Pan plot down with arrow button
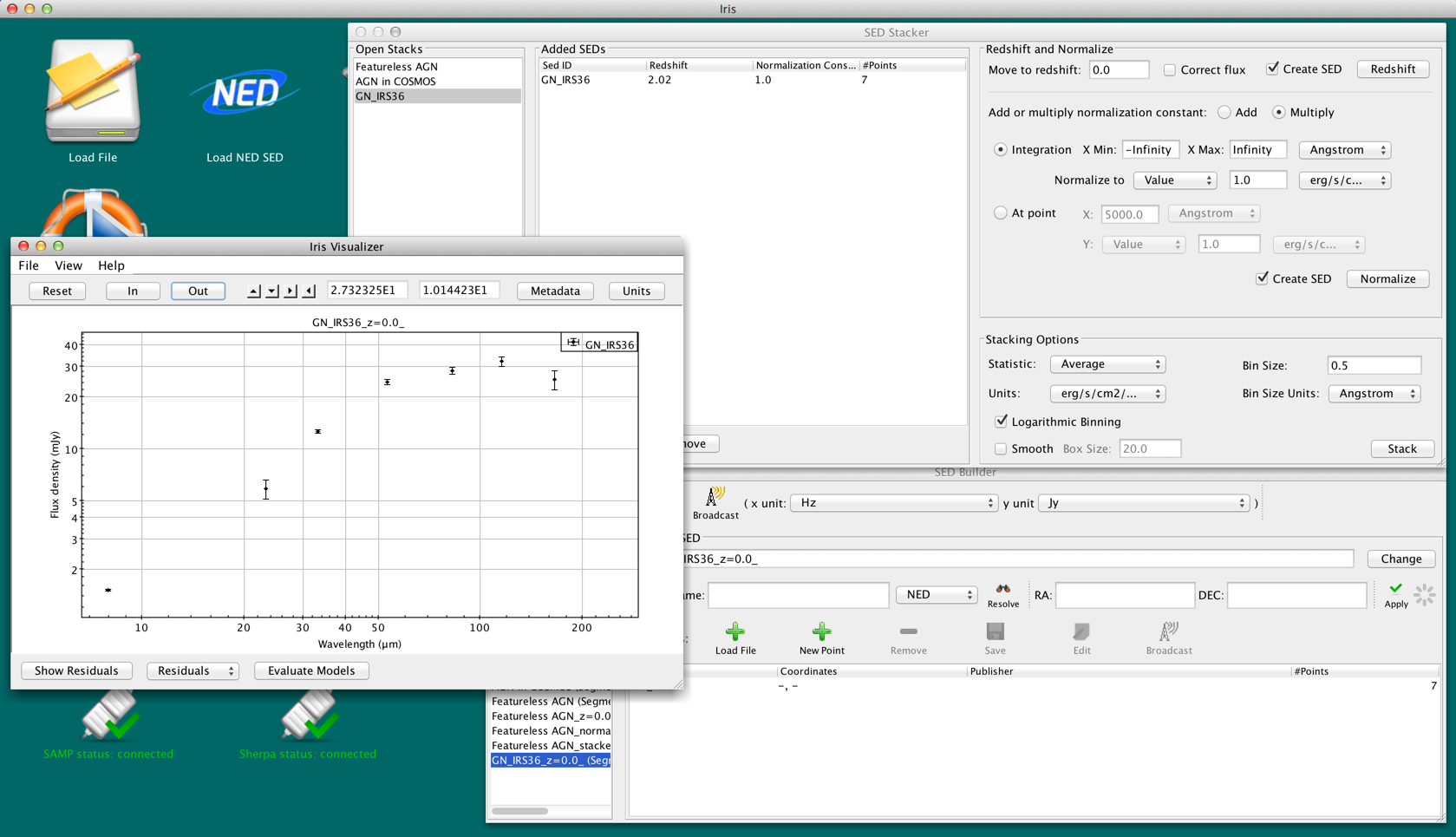The height and width of the screenshot is (837, 1456). pos(272,291)
